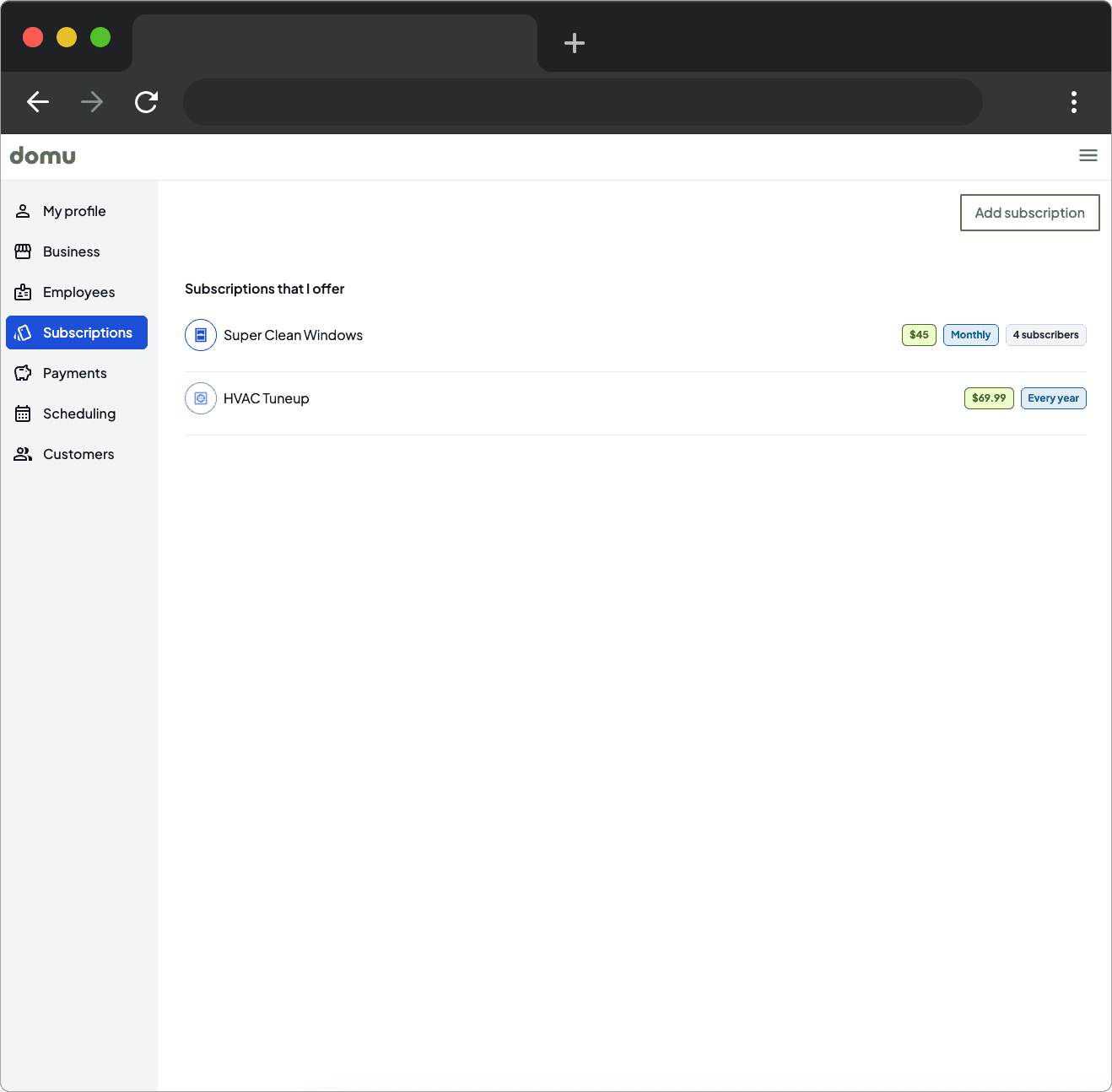This screenshot has height=1092, width=1112.
Task: Click the Monthly frequency badge
Action: [971, 335]
